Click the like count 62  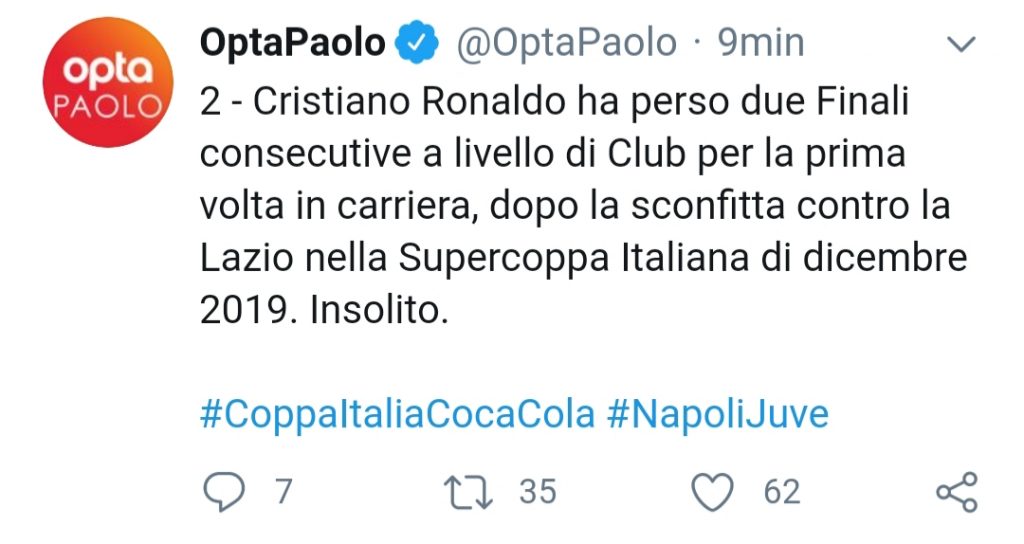(782, 491)
